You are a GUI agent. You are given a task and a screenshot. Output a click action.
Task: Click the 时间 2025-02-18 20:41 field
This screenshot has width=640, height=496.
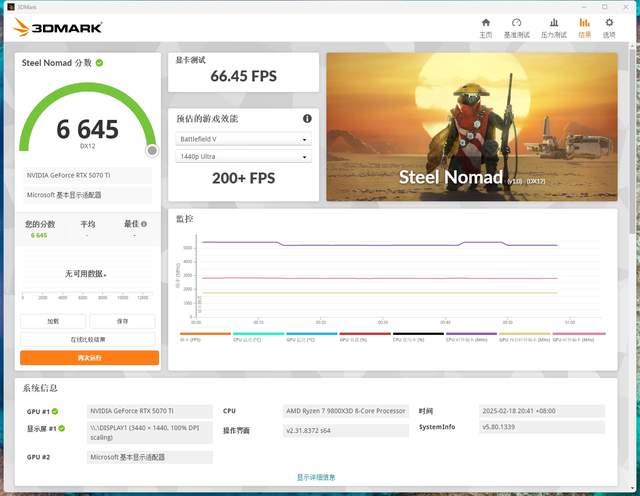click(x=542, y=411)
